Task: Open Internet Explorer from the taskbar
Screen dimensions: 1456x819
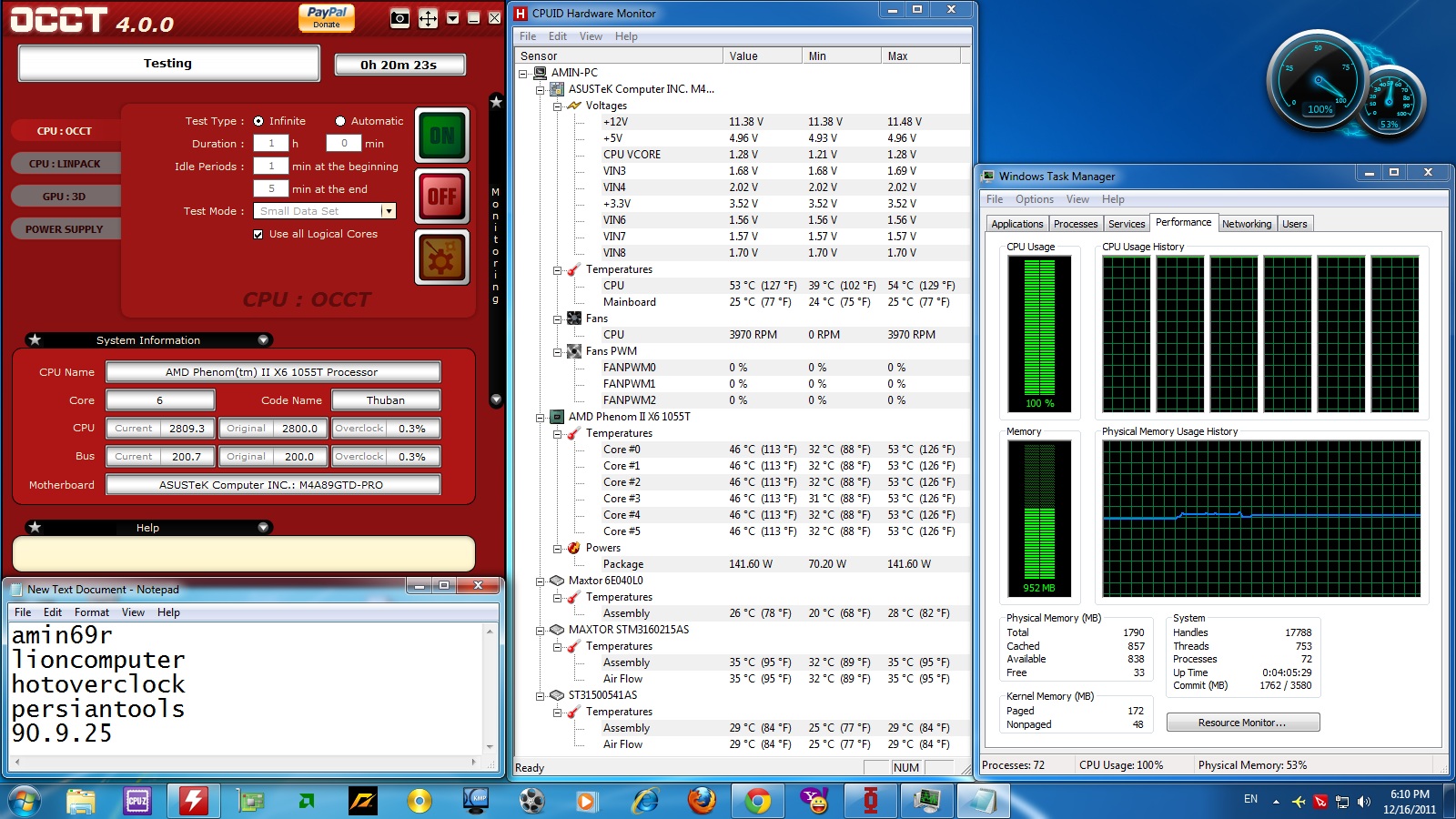Action: pos(645,801)
